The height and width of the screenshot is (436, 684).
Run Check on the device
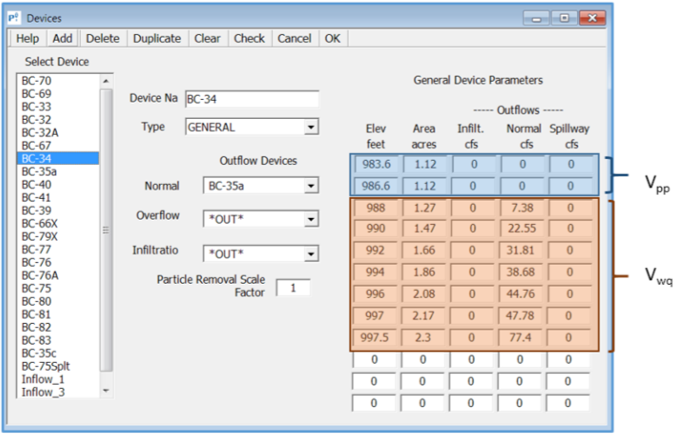(249, 39)
